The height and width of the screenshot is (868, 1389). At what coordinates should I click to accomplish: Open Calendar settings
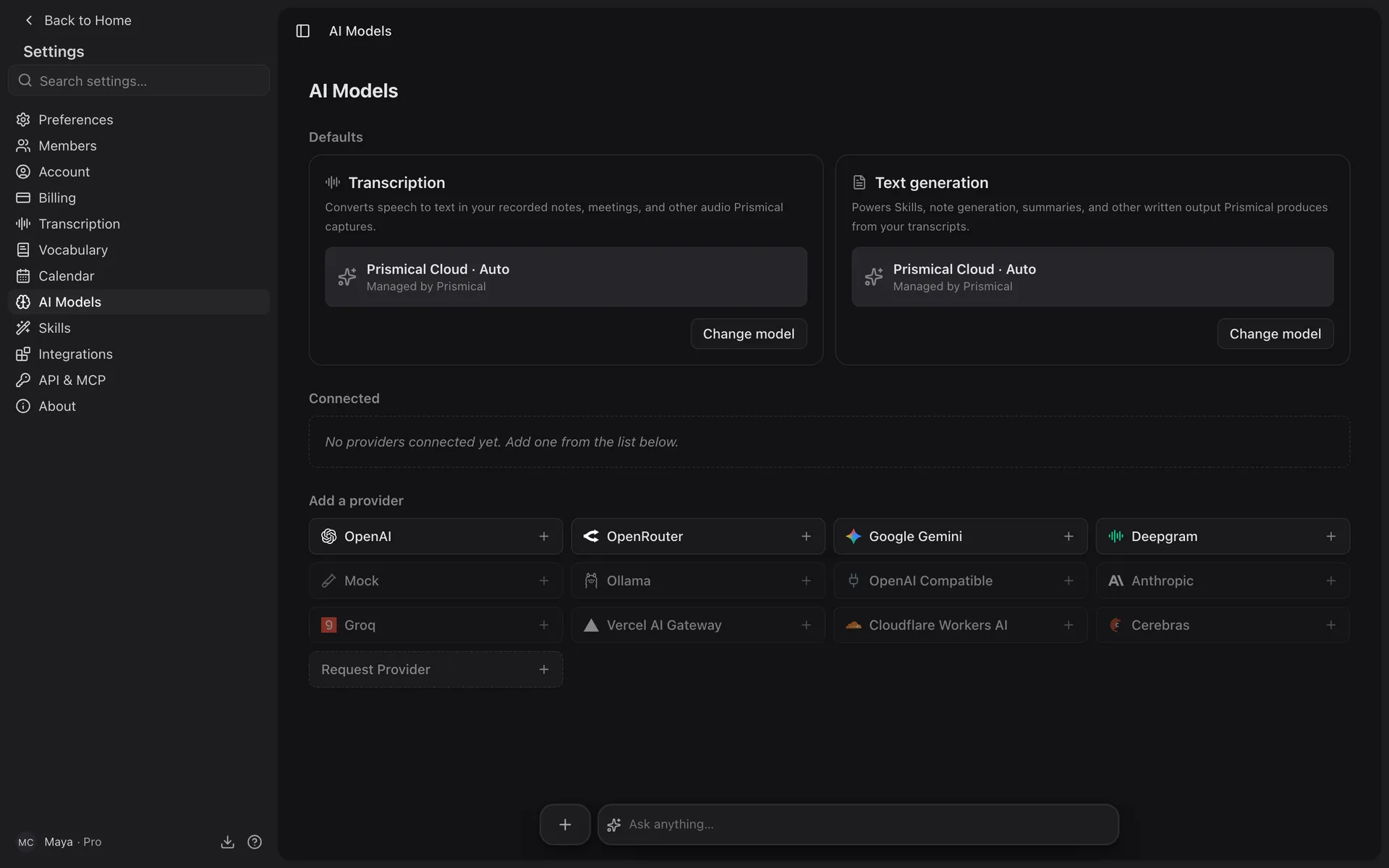pos(139,276)
